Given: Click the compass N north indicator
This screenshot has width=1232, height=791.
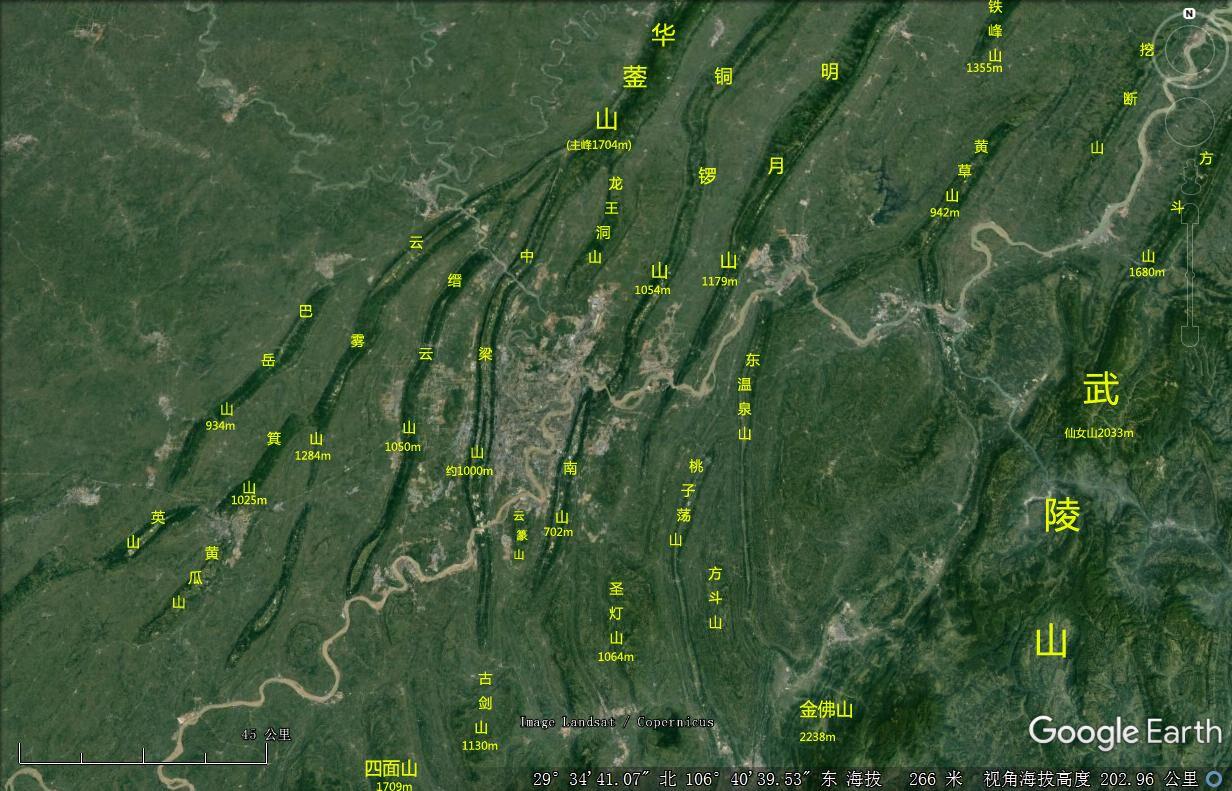Looking at the screenshot, I should pyautogui.click(x=1189, y=14).
